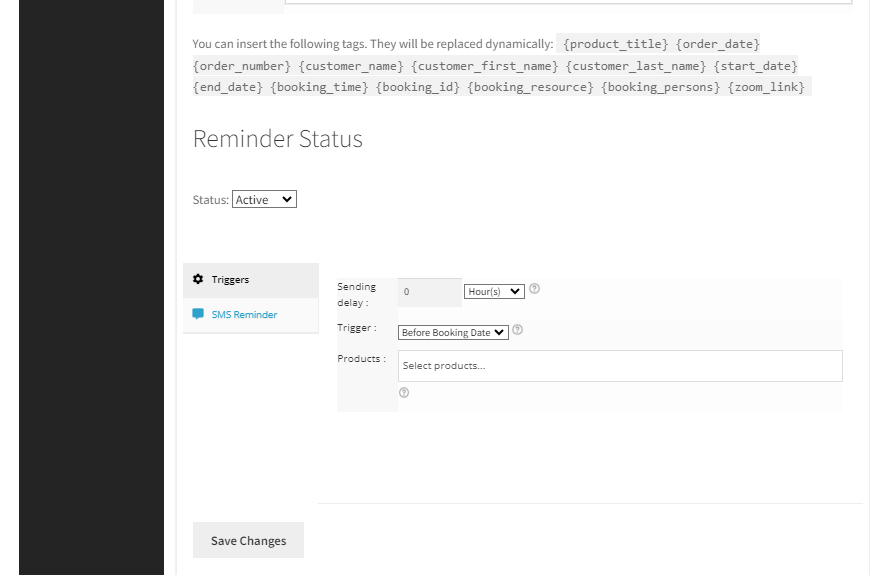This screenshot has width=883, height=575.
Task: Click the {order_number} tag
Action: coord(242,66)
